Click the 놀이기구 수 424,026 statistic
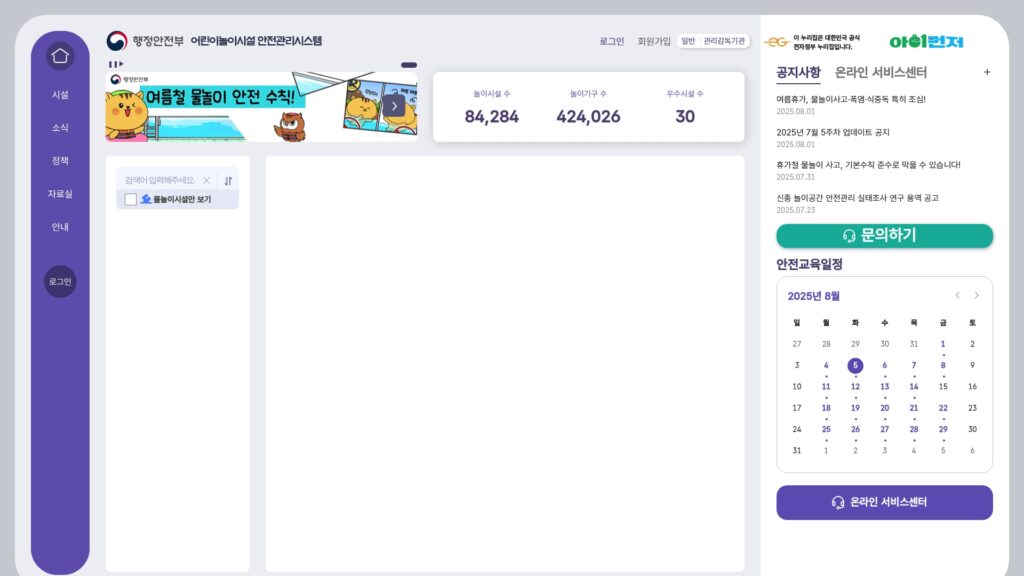The image size is (1024, 576). pyautogui.click(x=588, y=108)
